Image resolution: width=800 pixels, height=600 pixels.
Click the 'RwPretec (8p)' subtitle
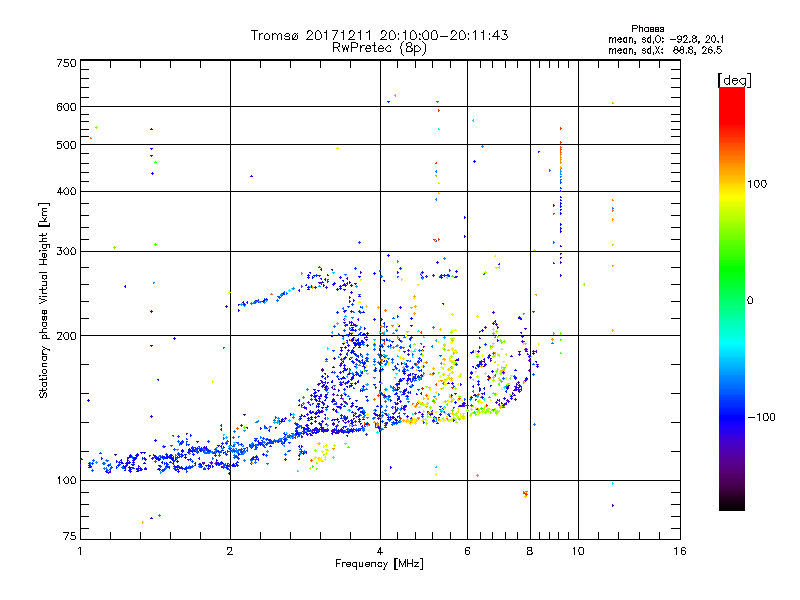pyautogui.click(x=379, y=48)
